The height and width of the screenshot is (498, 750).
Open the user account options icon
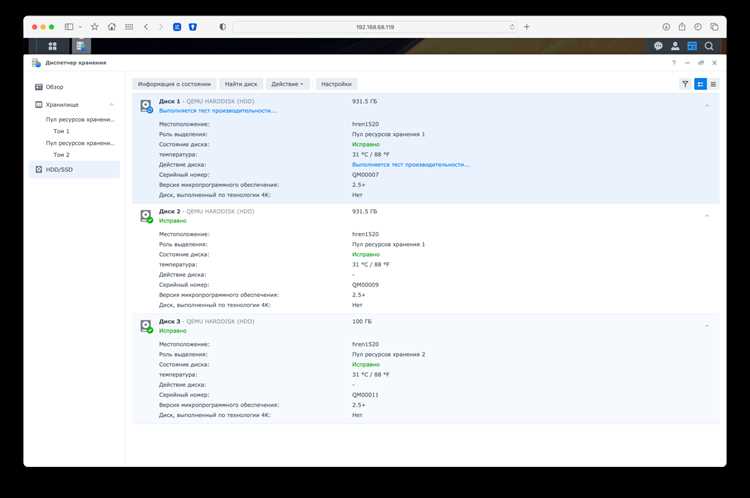tap(675, 46)
